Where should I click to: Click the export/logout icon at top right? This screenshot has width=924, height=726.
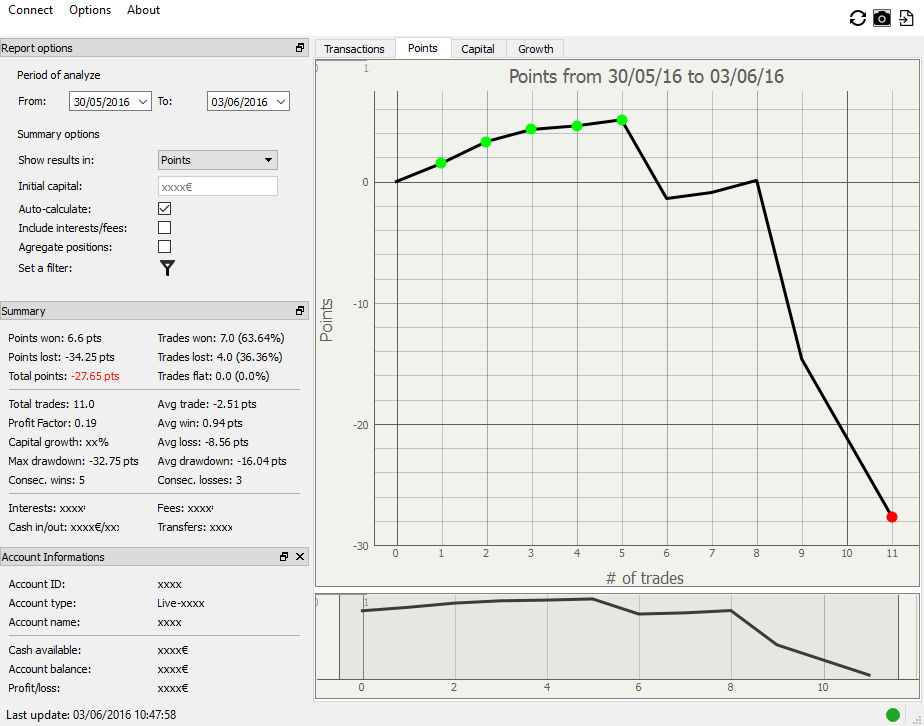point(906,18)
